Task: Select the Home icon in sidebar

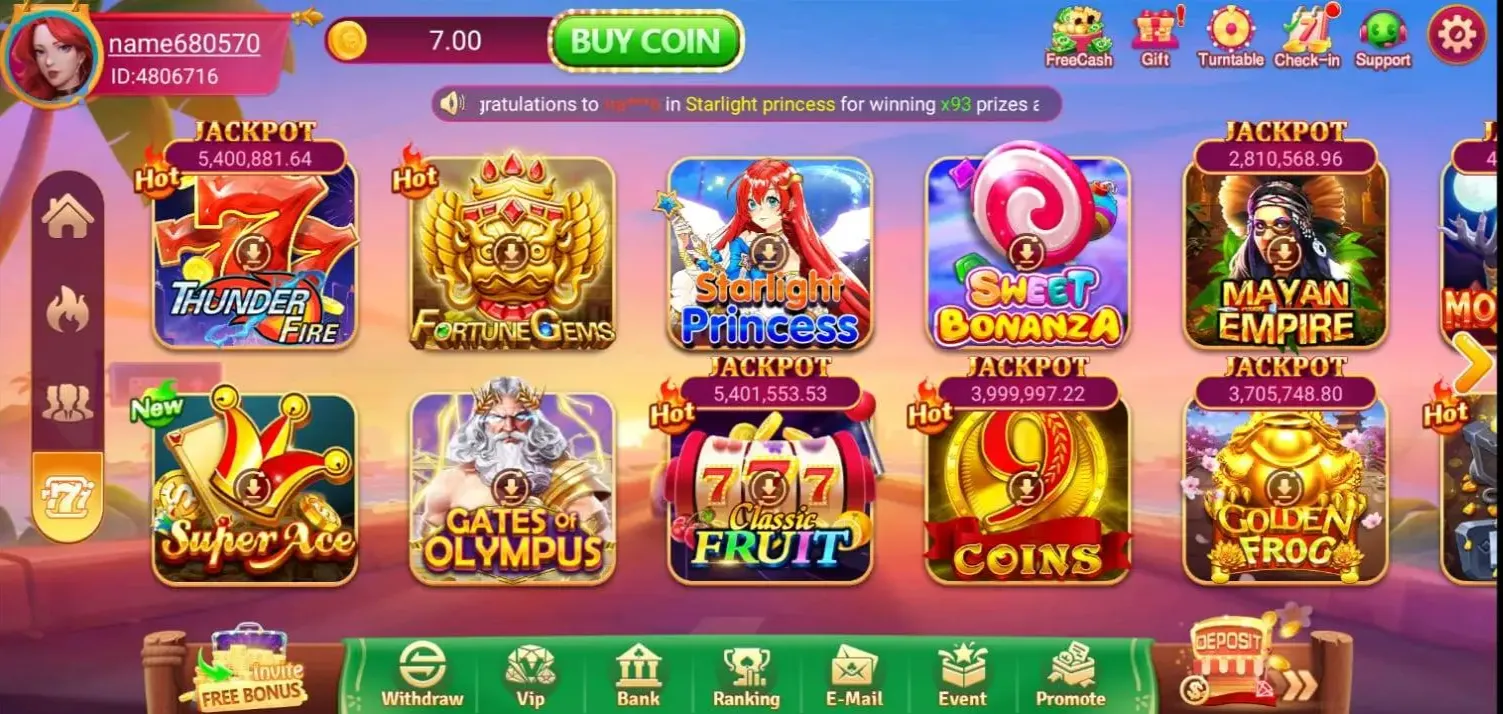Action: 68,217
